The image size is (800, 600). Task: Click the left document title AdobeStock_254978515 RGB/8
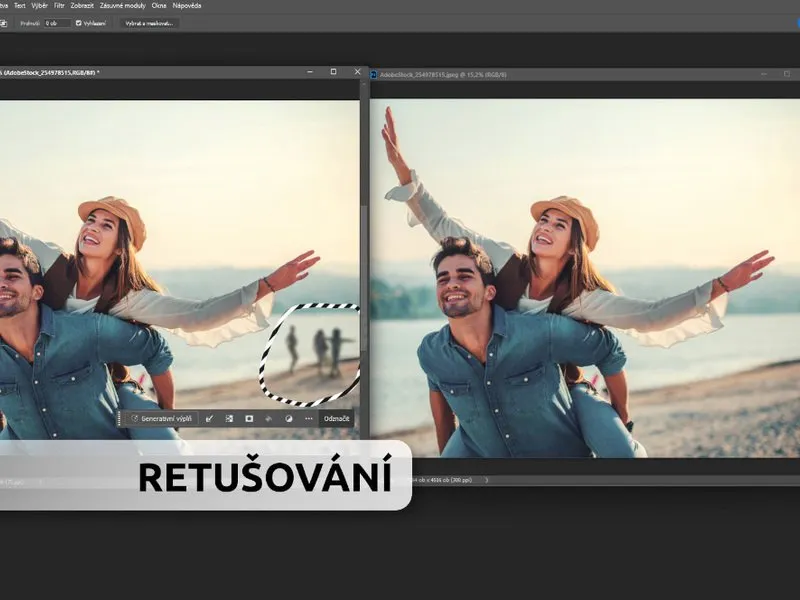click(x=49, y=72)
